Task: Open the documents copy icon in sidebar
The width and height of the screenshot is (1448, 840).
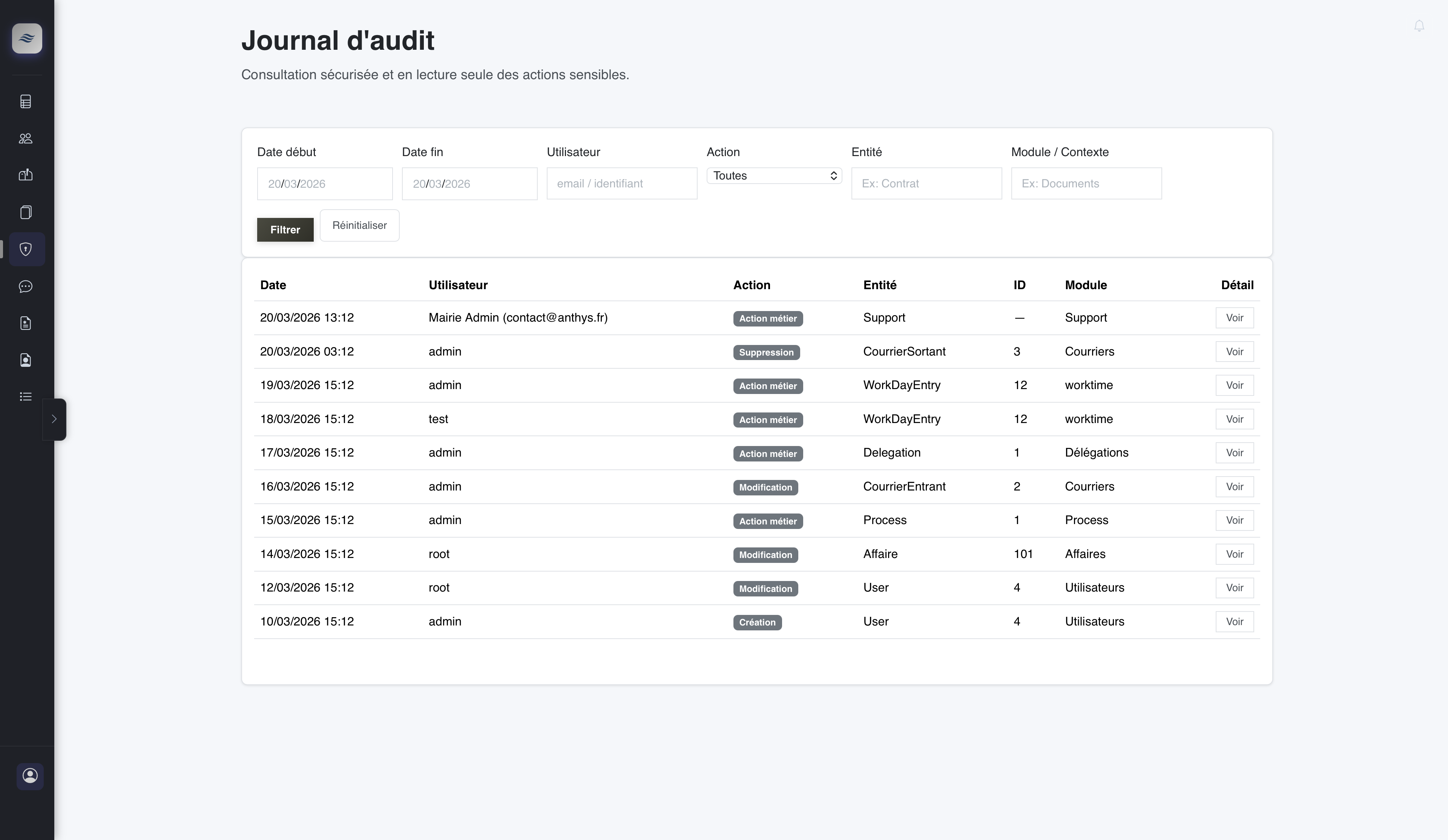Action: pyautogui.click(x=25, y=212)
